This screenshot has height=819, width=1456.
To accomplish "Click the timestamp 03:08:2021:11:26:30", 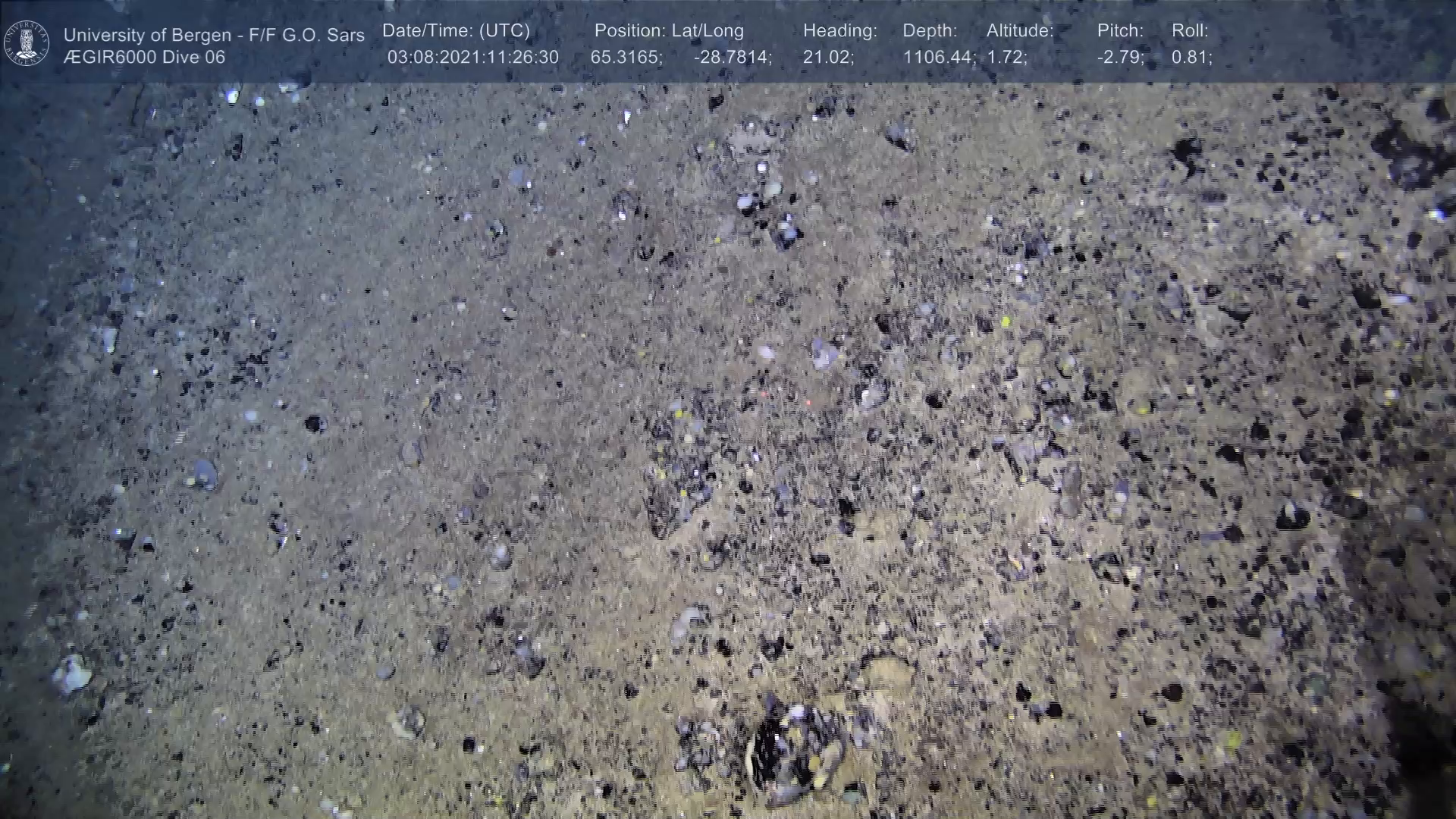I will 472,58.
